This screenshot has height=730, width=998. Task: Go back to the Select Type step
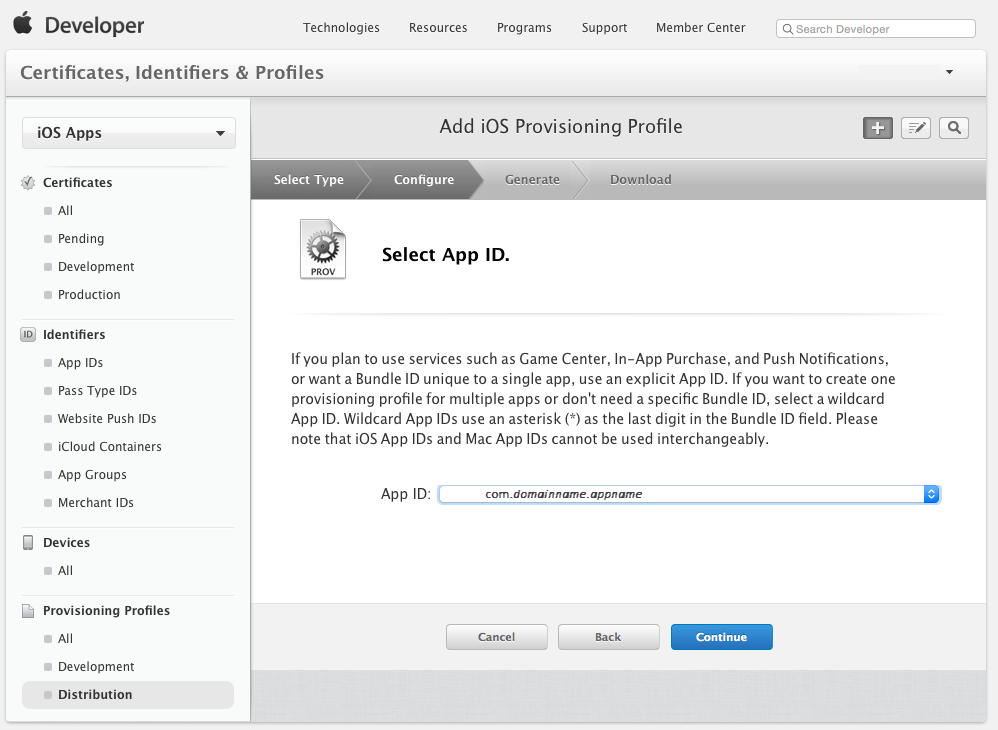click(307, 179)
